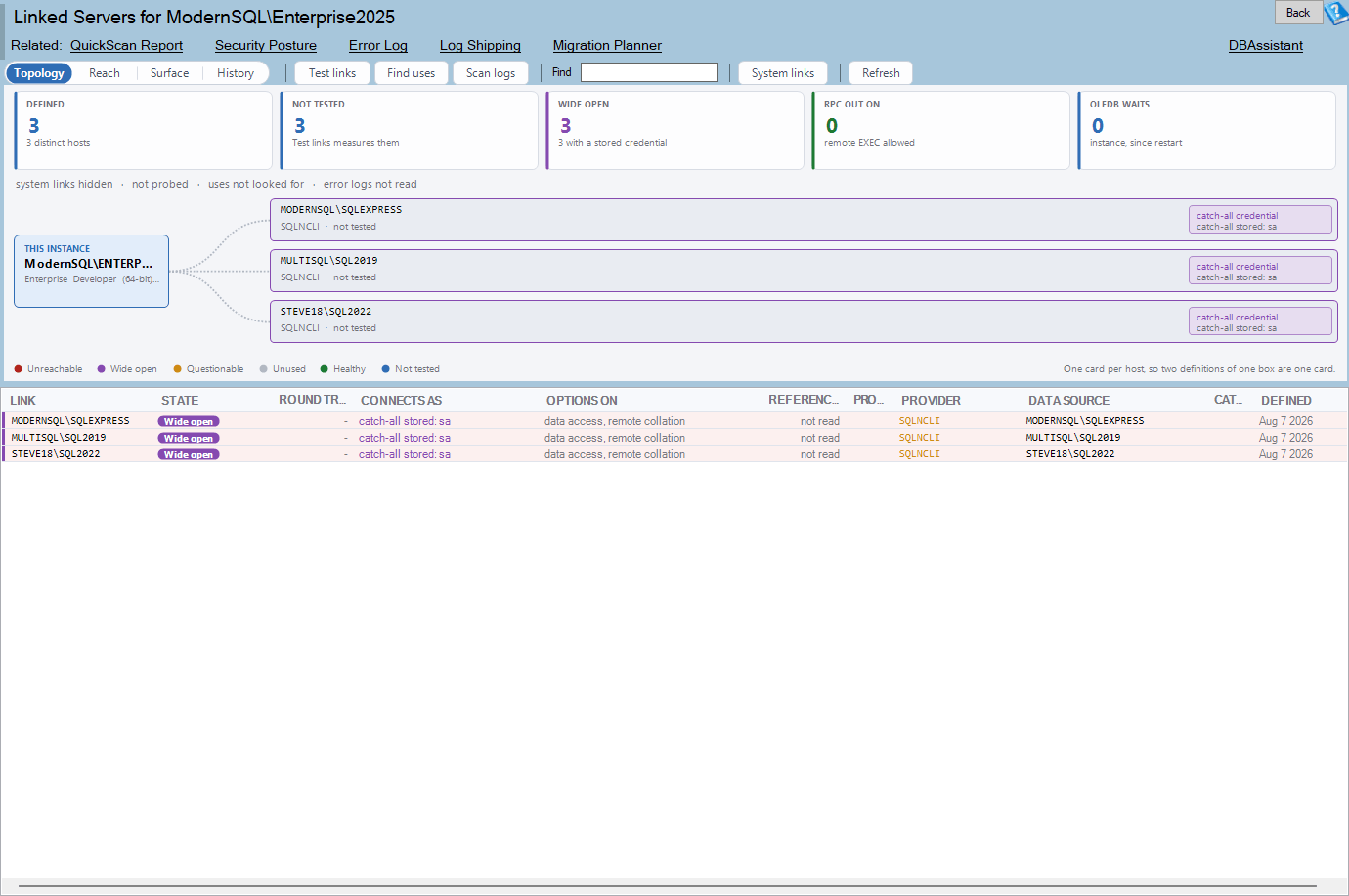Click the Wide open legend dot
The width and height of the screenshot is (1349, 896).
click(x=102, y=369)
